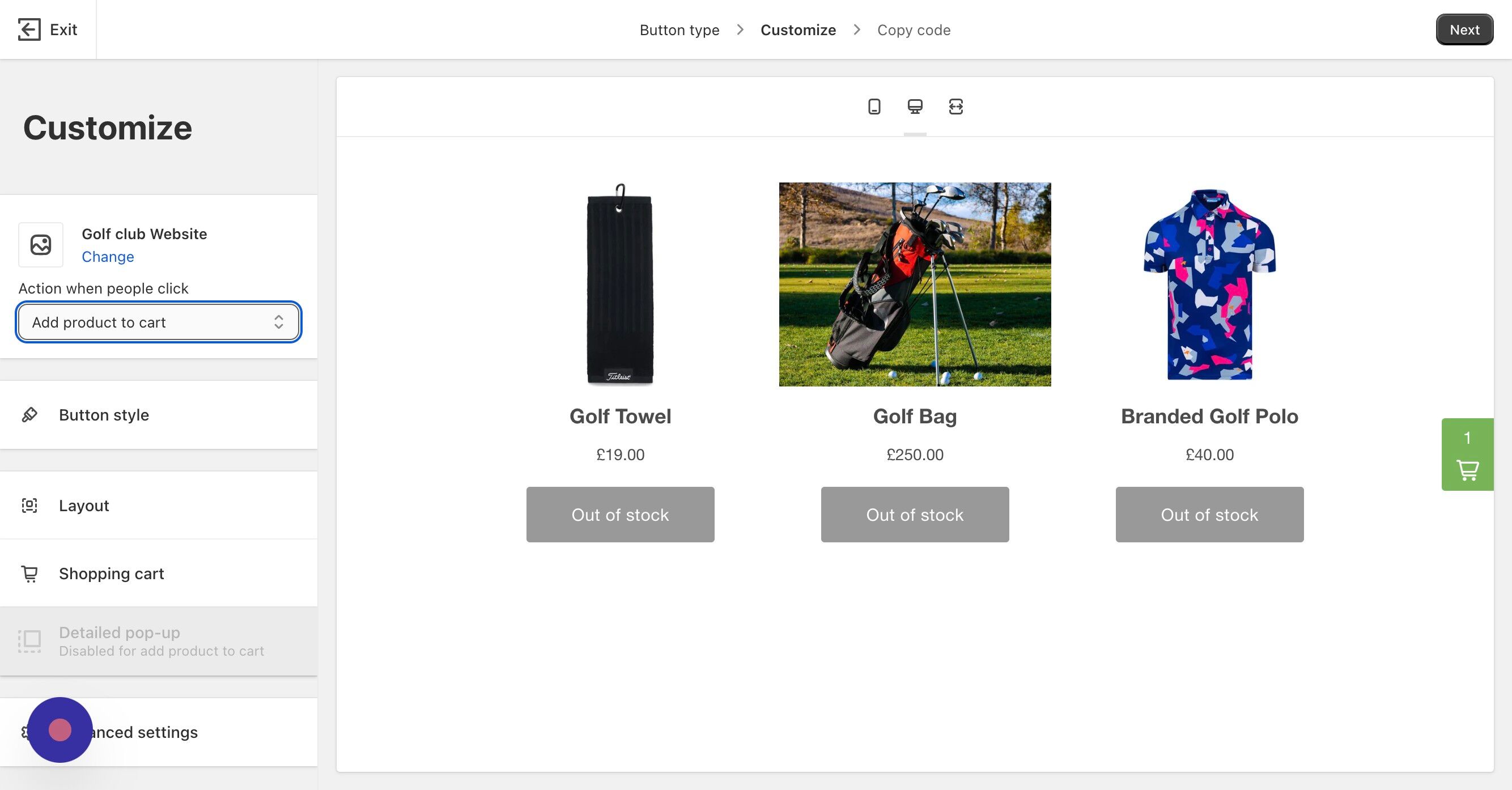The width and height of the screenshot is (1512, 790).
Task: Click the Branded Golf Polo image
Action: (x=1209, y=284)
